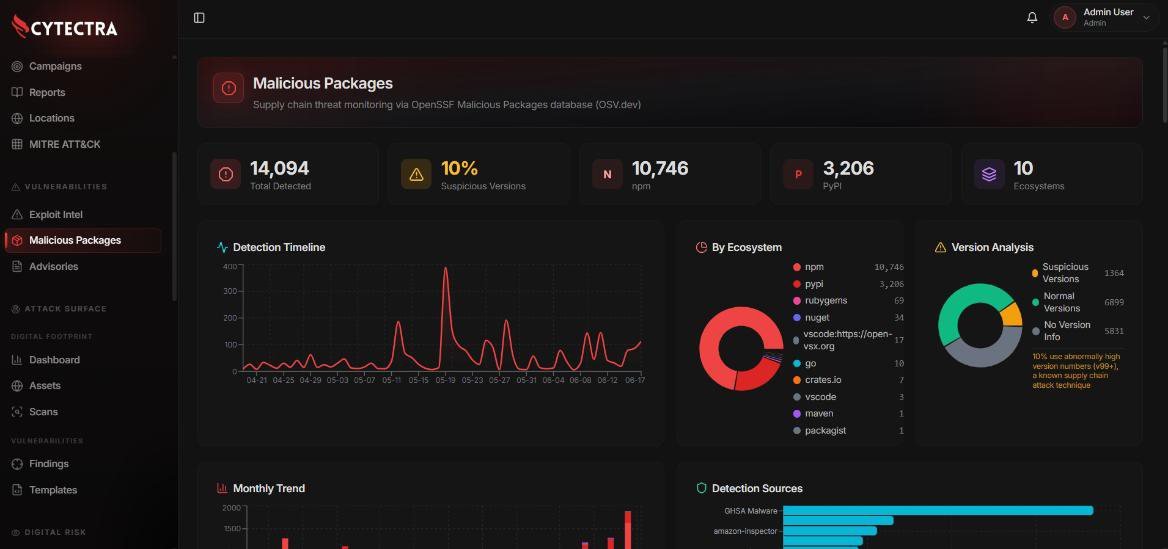Viewport: 1168px width, 549px height.
Task: Click the Detection Sources shield icon
Action: pyautogui.click(x=701, y=489)
